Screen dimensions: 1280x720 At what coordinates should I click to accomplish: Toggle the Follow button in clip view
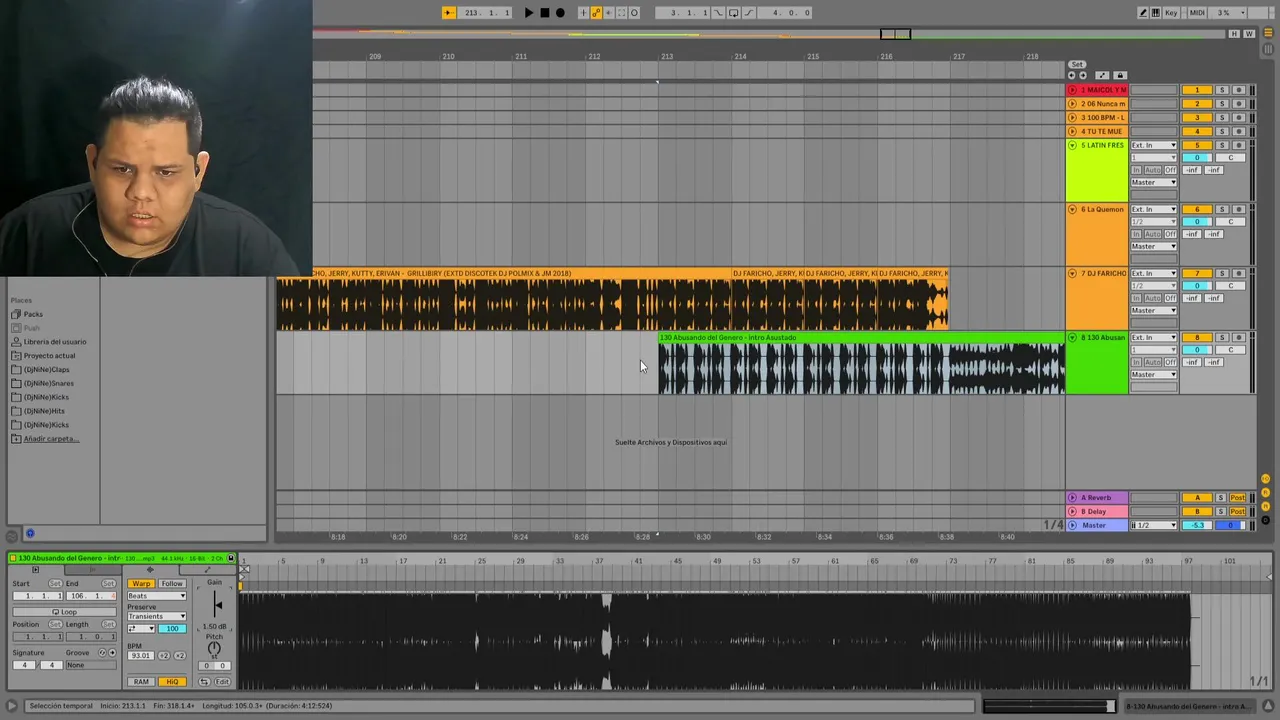(172, 584)
